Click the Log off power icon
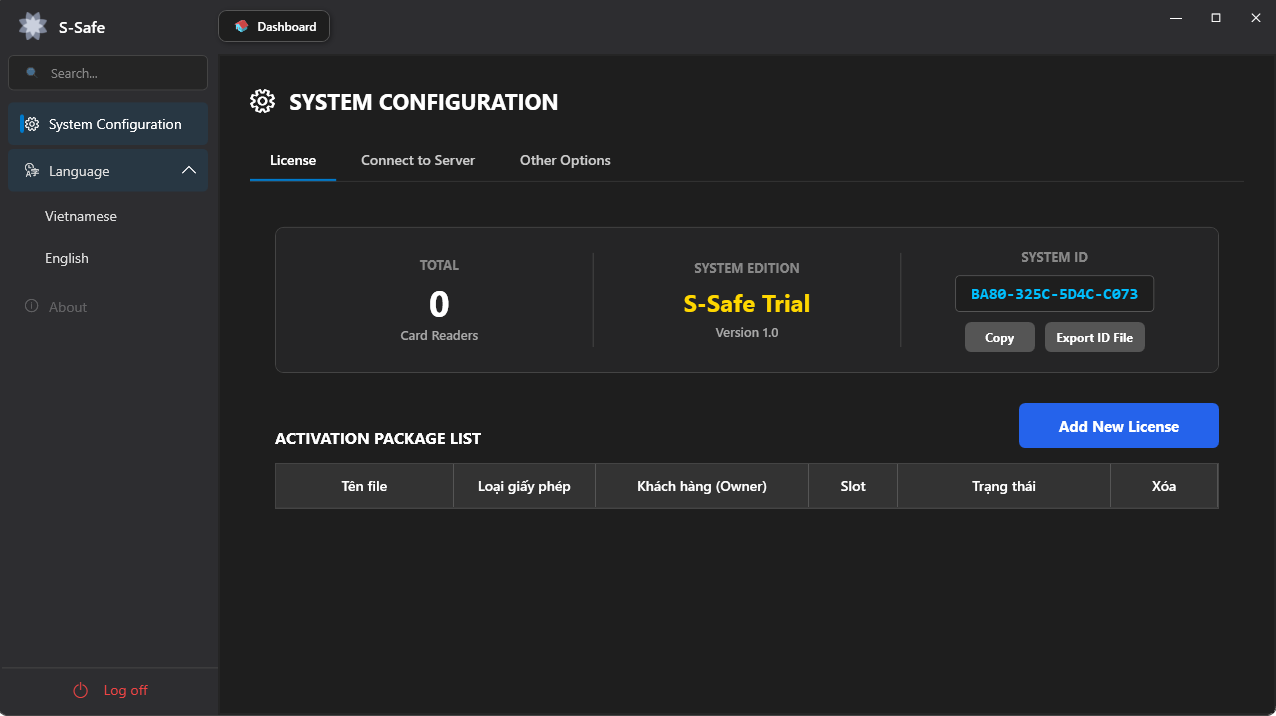1276x716 pixels. [x=81, y=690]
